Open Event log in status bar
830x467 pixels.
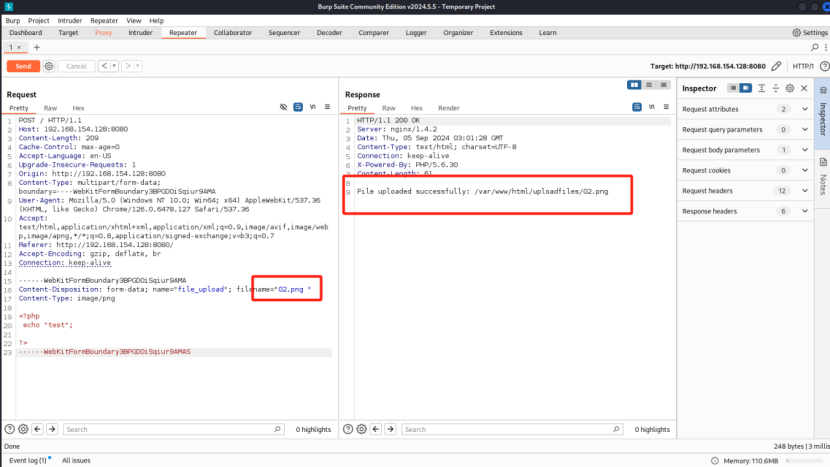point(29,461)
